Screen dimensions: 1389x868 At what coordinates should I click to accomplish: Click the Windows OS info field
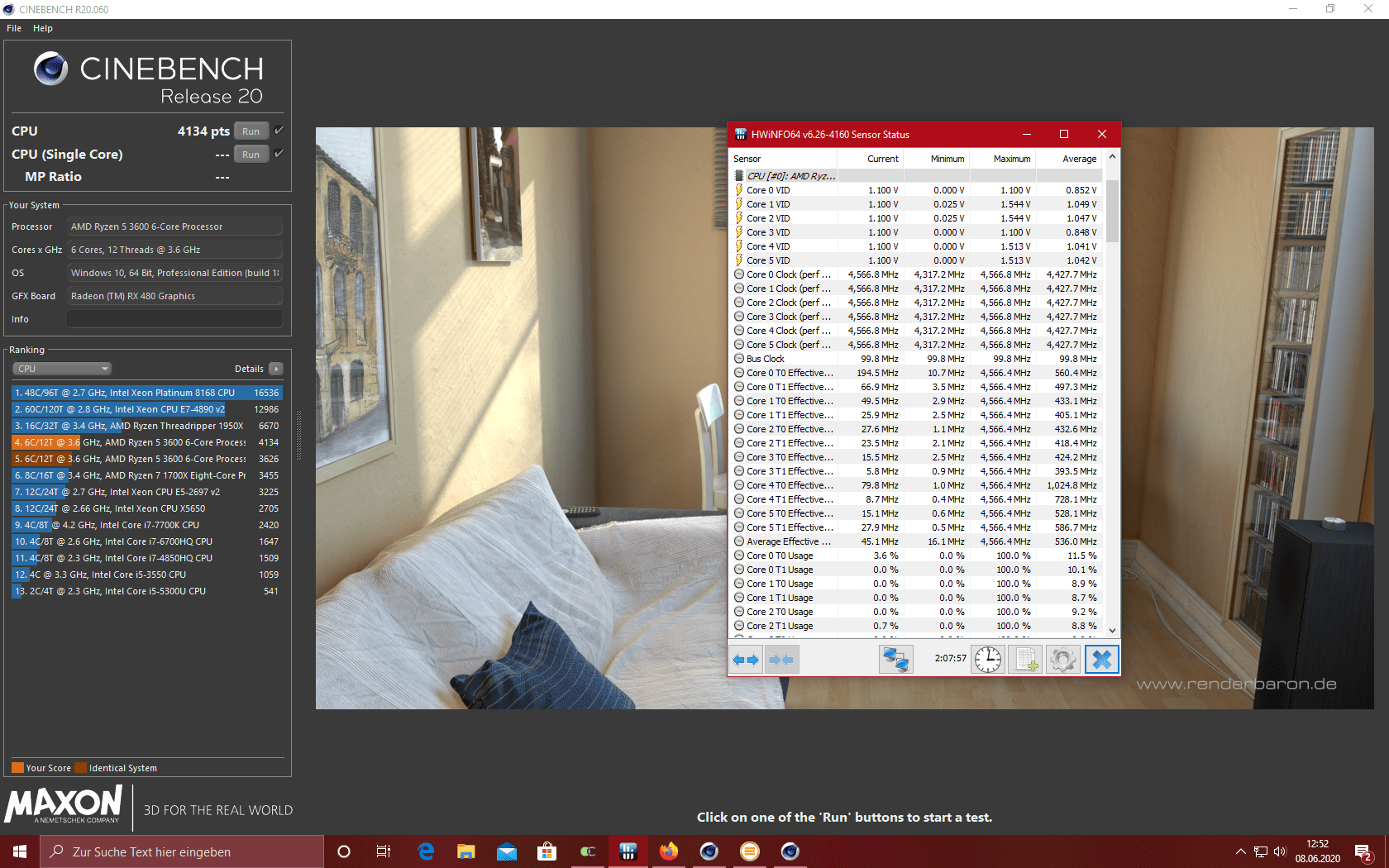(x=174, y=273)
